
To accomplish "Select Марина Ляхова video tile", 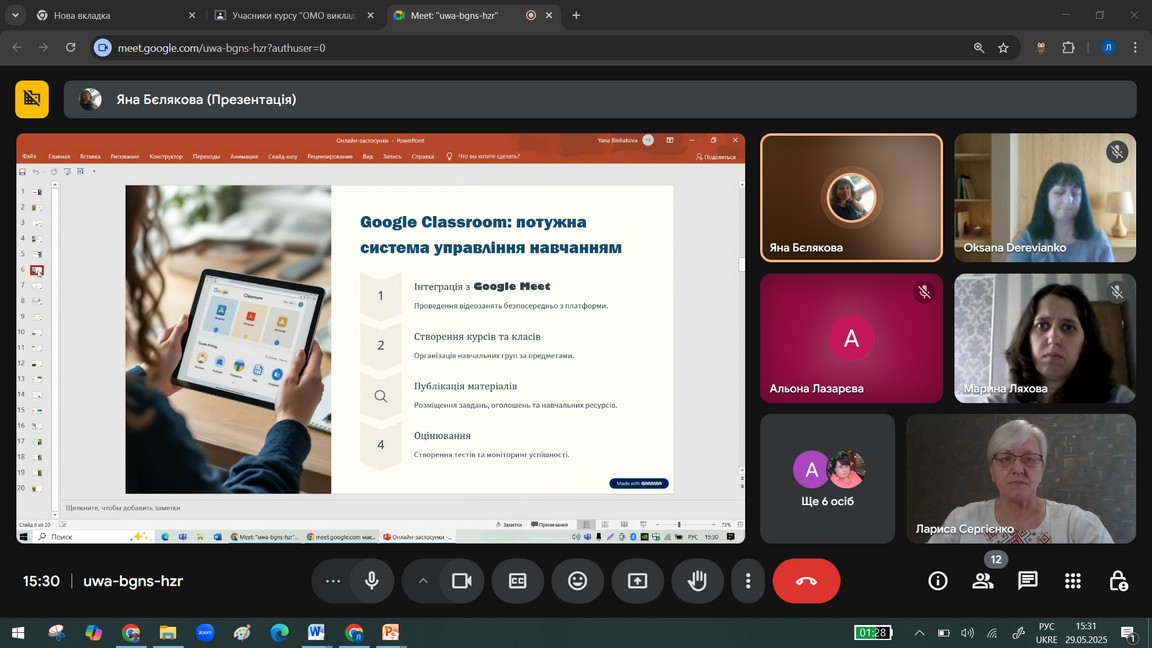I will click(x=1045, y=338).
